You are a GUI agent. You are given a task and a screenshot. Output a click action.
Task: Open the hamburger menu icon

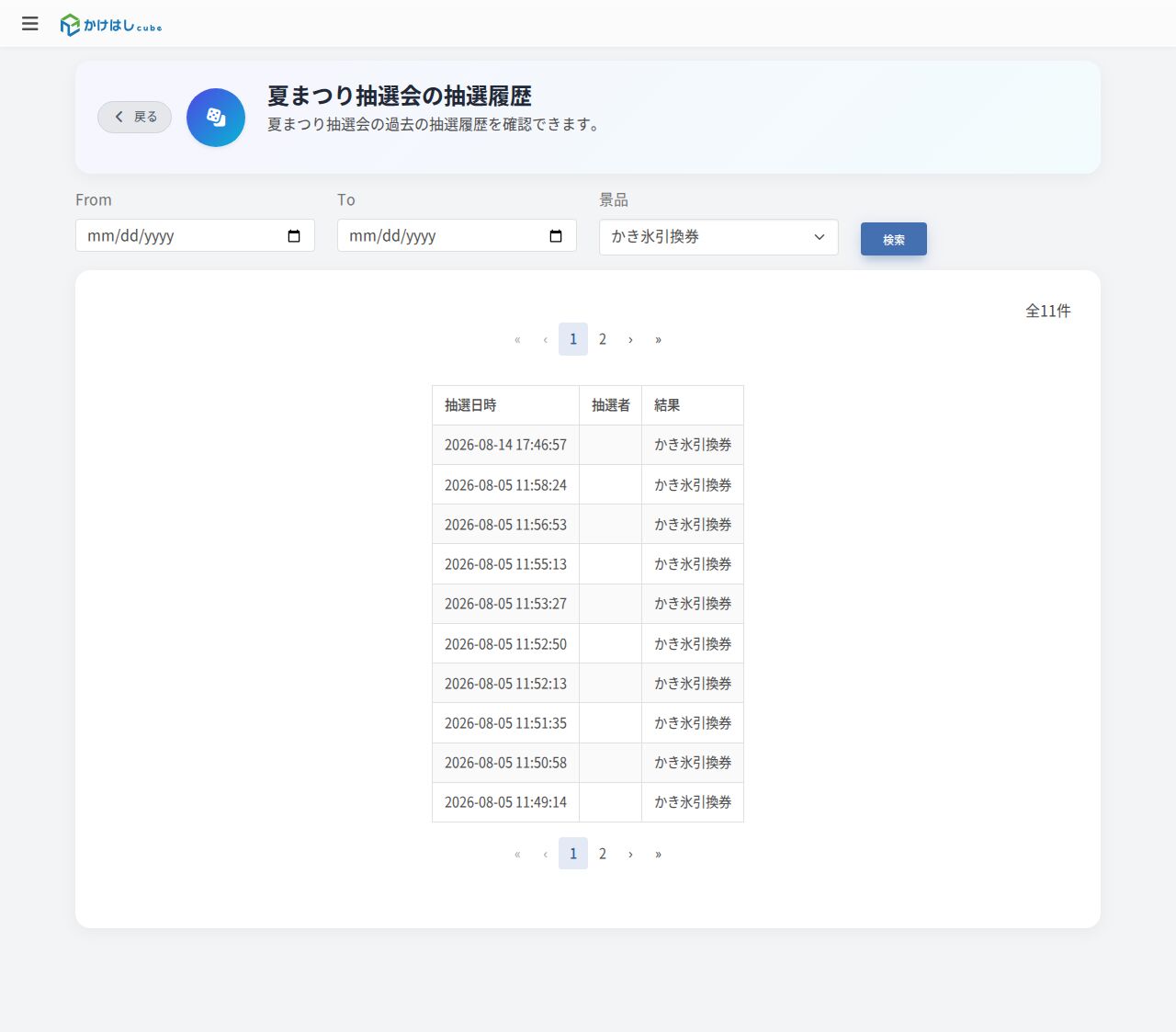[30, 24]
